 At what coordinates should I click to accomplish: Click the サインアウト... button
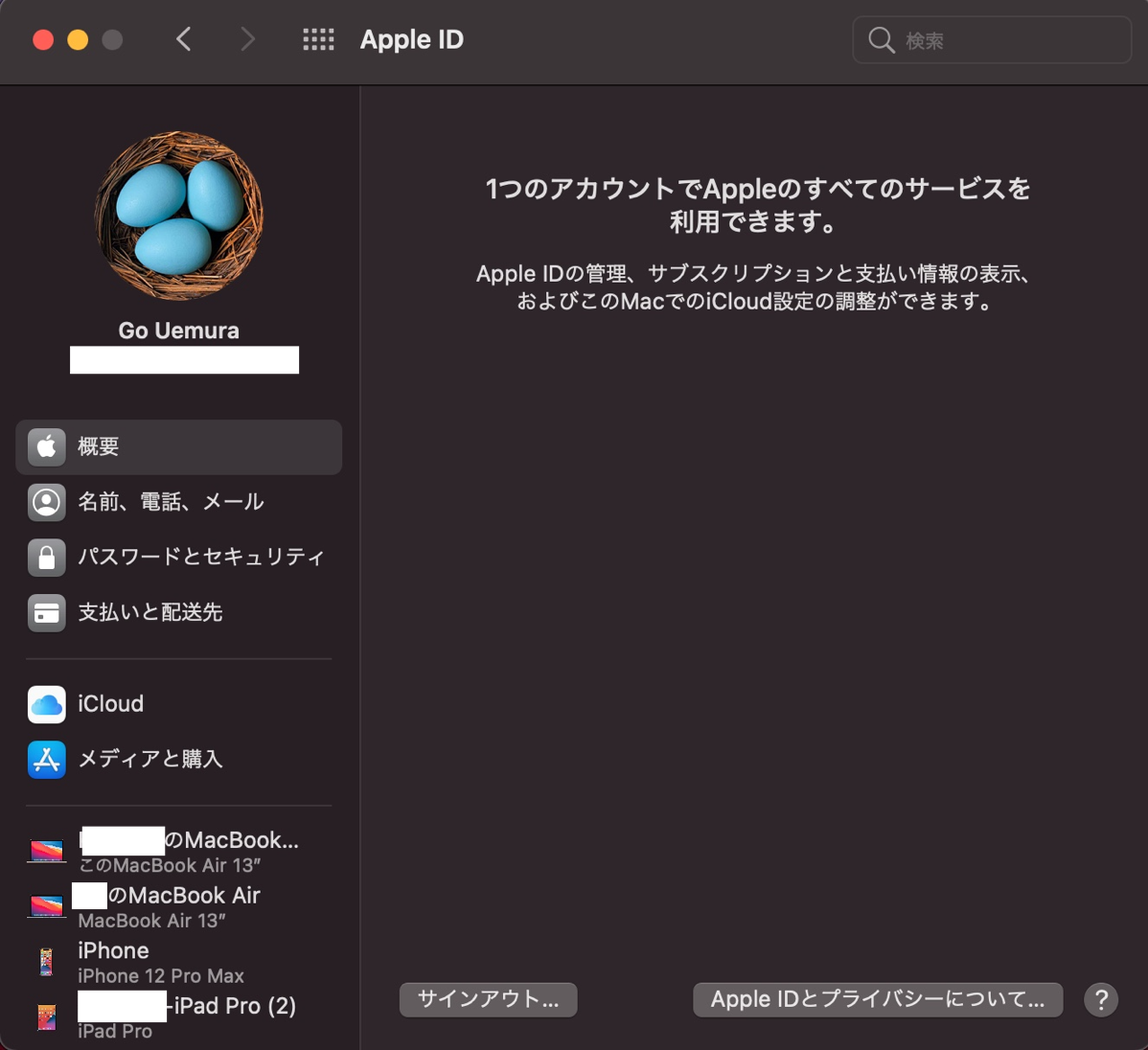(489, 999)
